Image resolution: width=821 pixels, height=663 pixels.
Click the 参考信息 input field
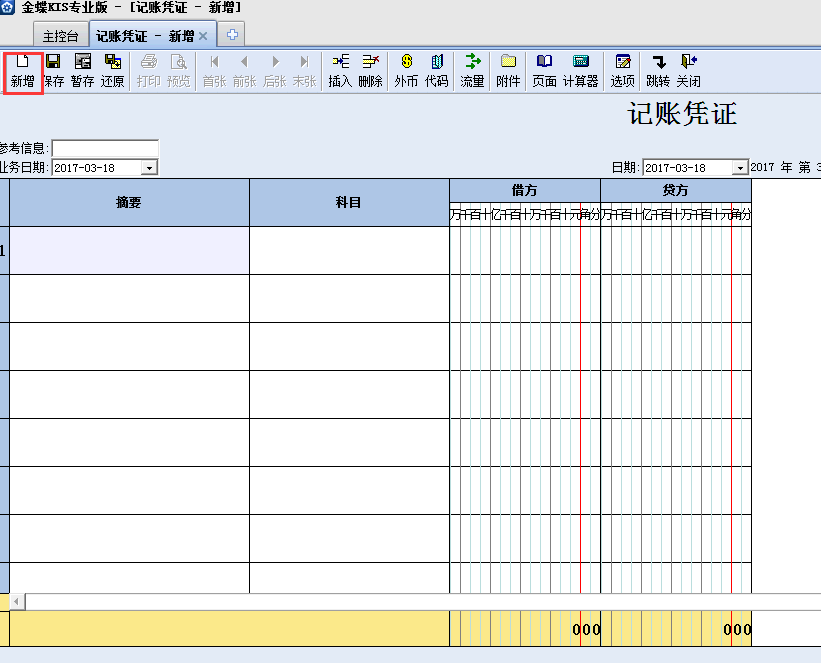coord(105,148)
